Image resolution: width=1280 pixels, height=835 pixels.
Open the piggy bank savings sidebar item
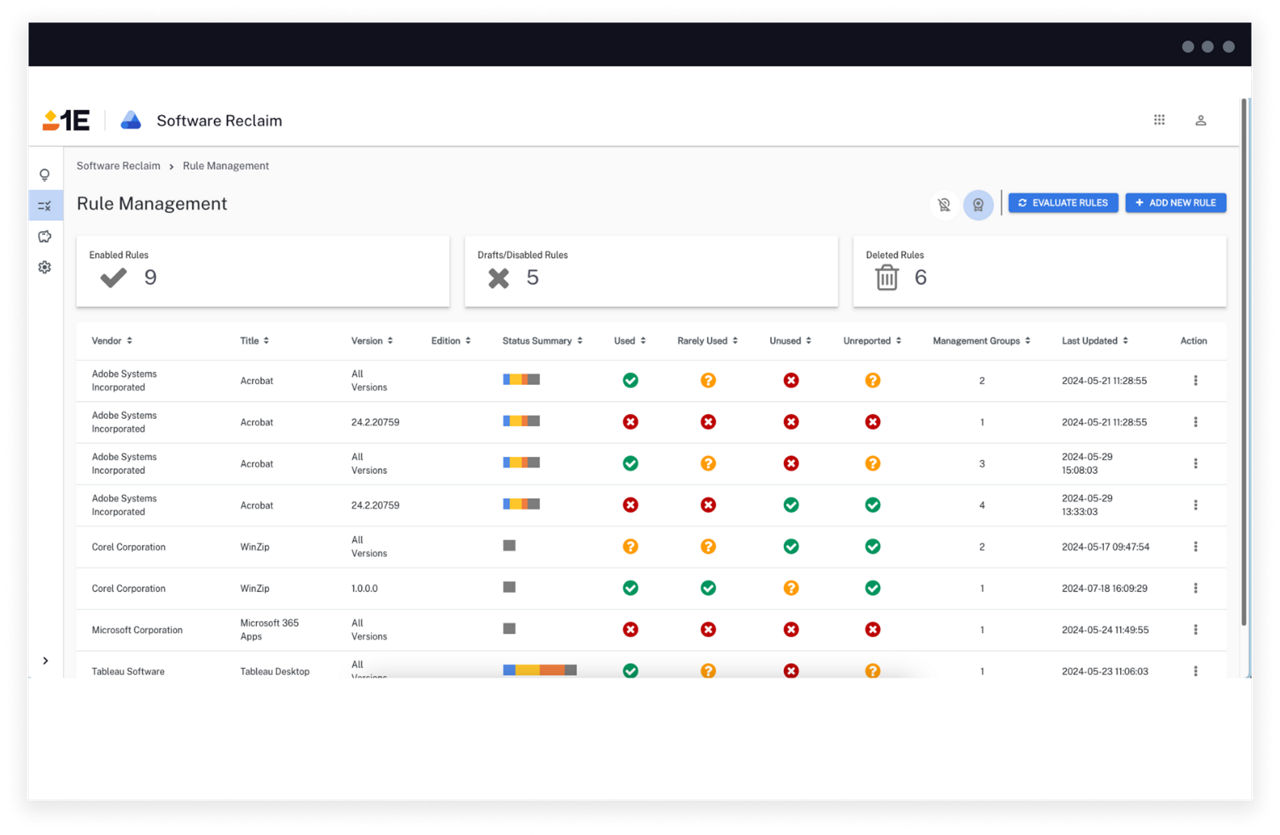coord(45,237)
